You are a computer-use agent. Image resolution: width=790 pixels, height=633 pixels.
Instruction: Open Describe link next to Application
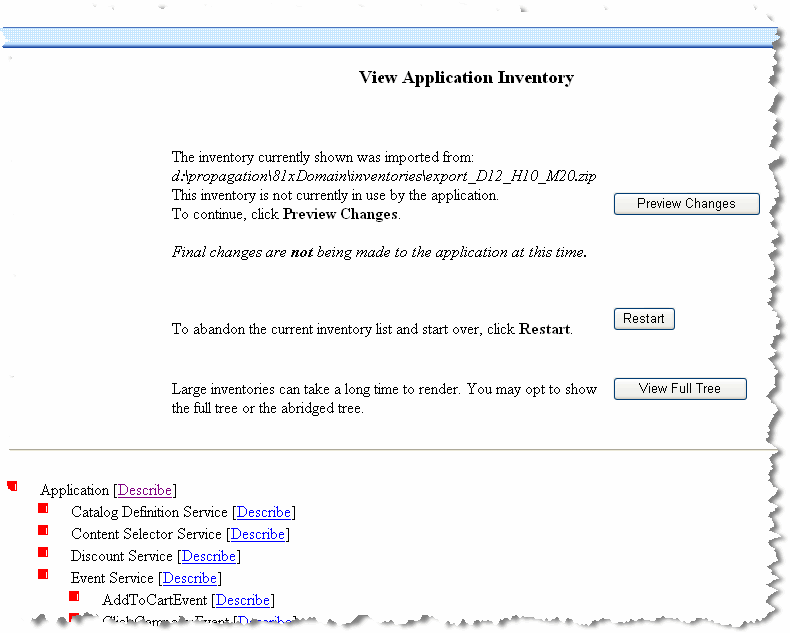pos(145,490)
